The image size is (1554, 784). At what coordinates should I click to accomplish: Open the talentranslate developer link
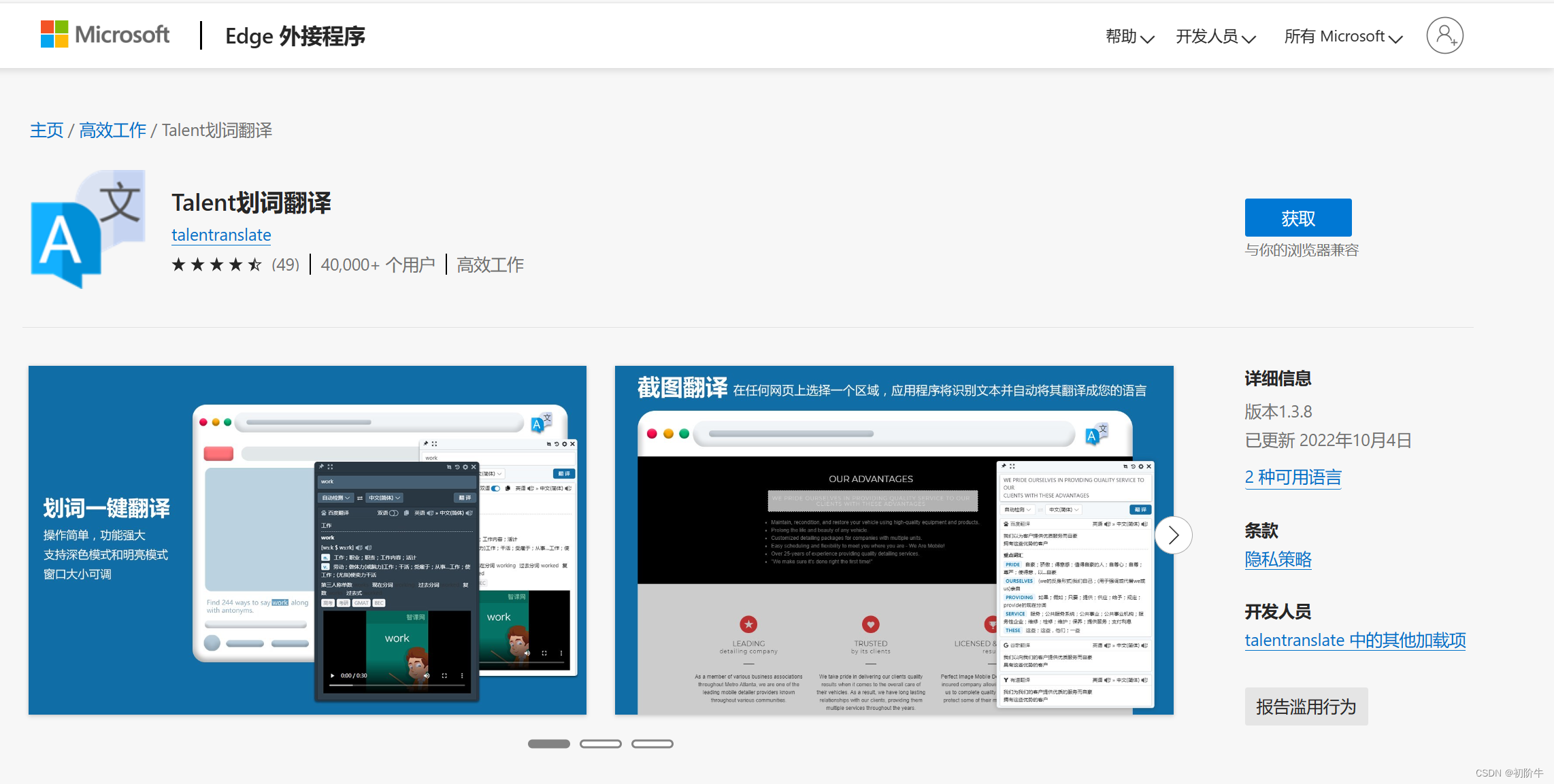pyautogui.click(x=220, y=235)
